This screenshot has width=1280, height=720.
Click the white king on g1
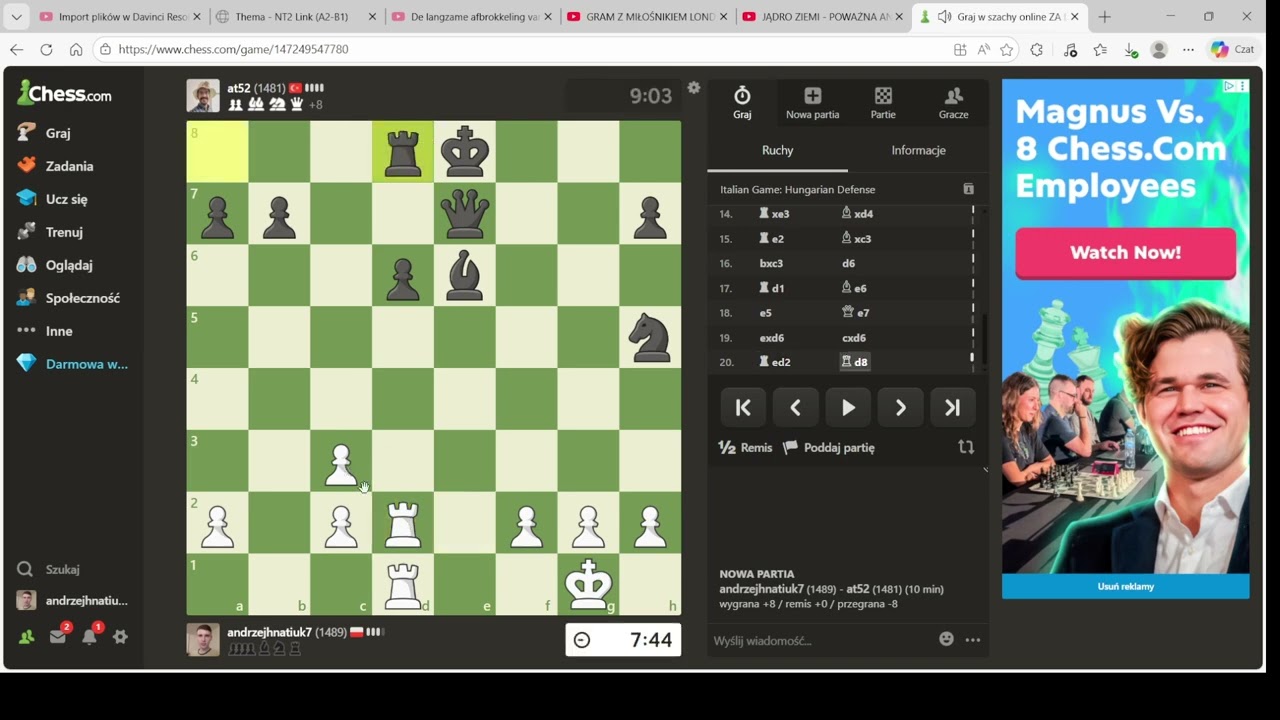point(589,585)
